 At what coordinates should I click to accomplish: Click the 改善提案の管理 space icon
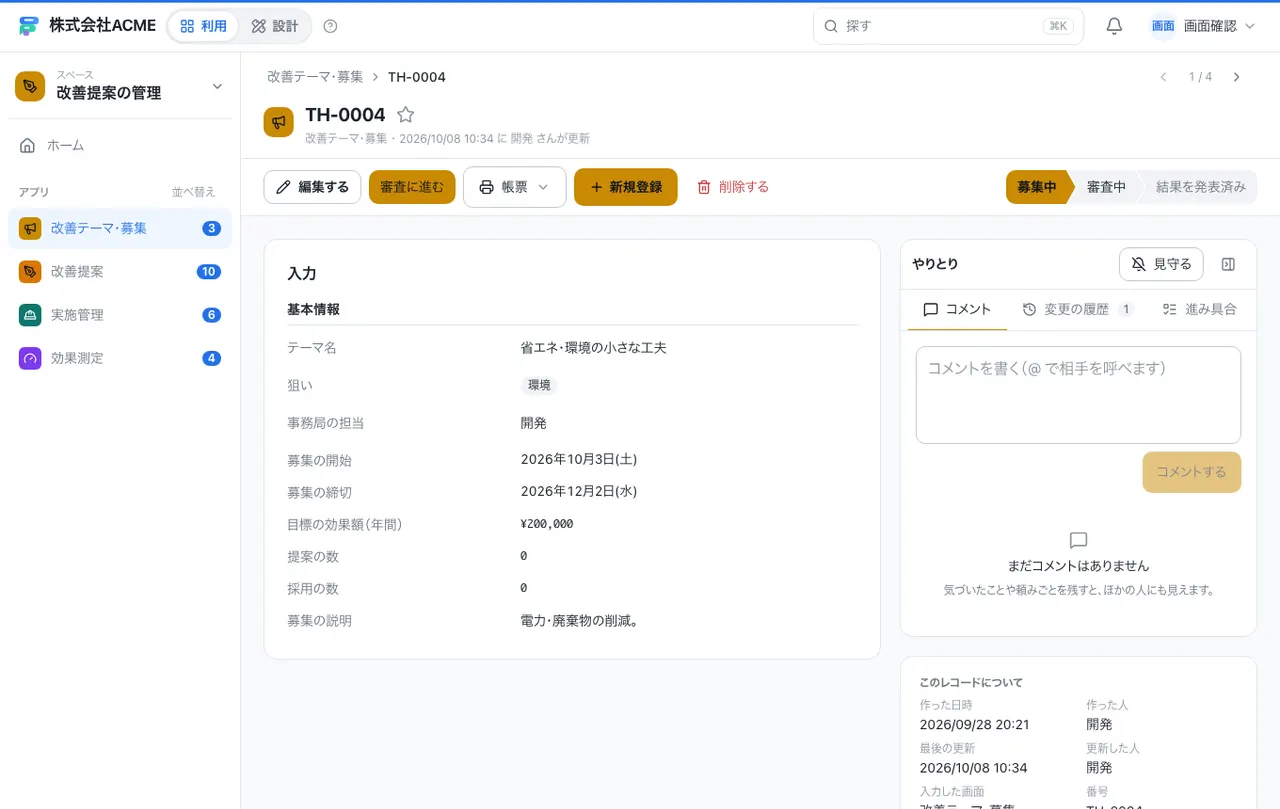pos(30,86)
